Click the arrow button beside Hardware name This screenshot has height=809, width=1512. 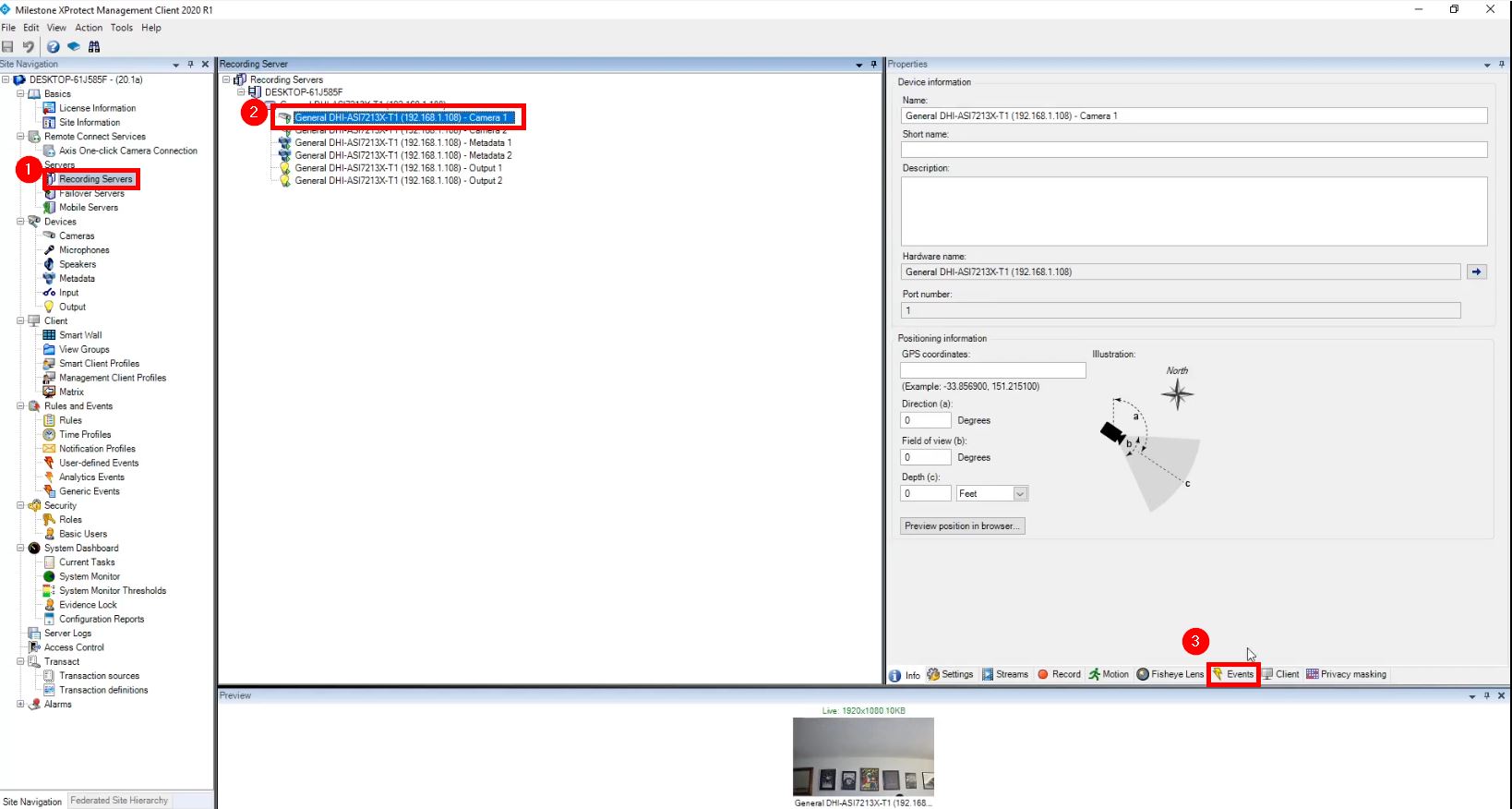click(1477, 272)
